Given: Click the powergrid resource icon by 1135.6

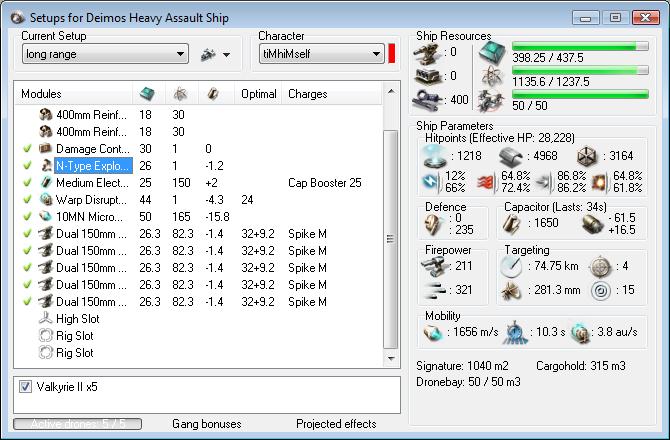Looking at the screenshot, I should coord(492,76).
